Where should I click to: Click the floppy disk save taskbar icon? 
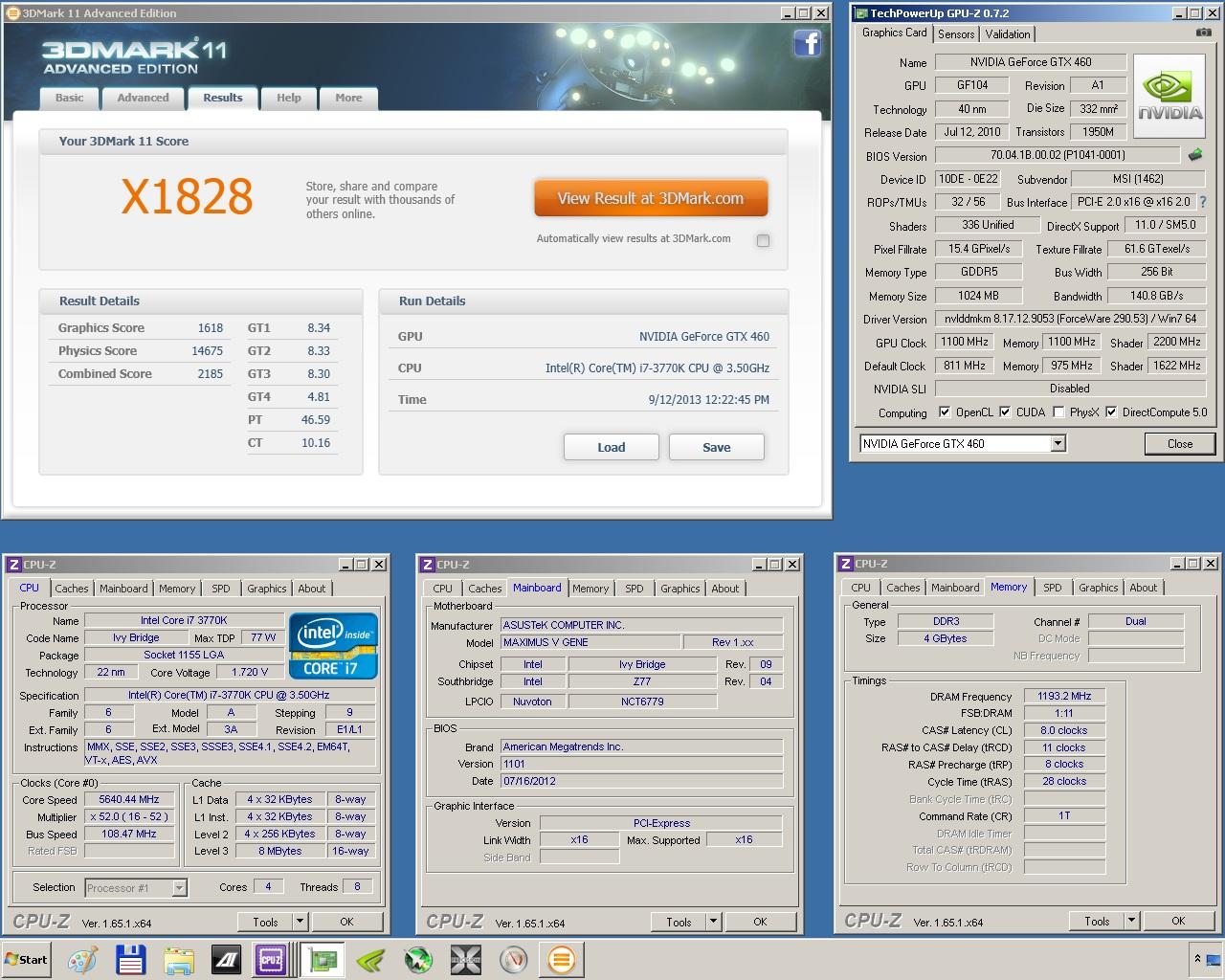(x=130, y=960)
